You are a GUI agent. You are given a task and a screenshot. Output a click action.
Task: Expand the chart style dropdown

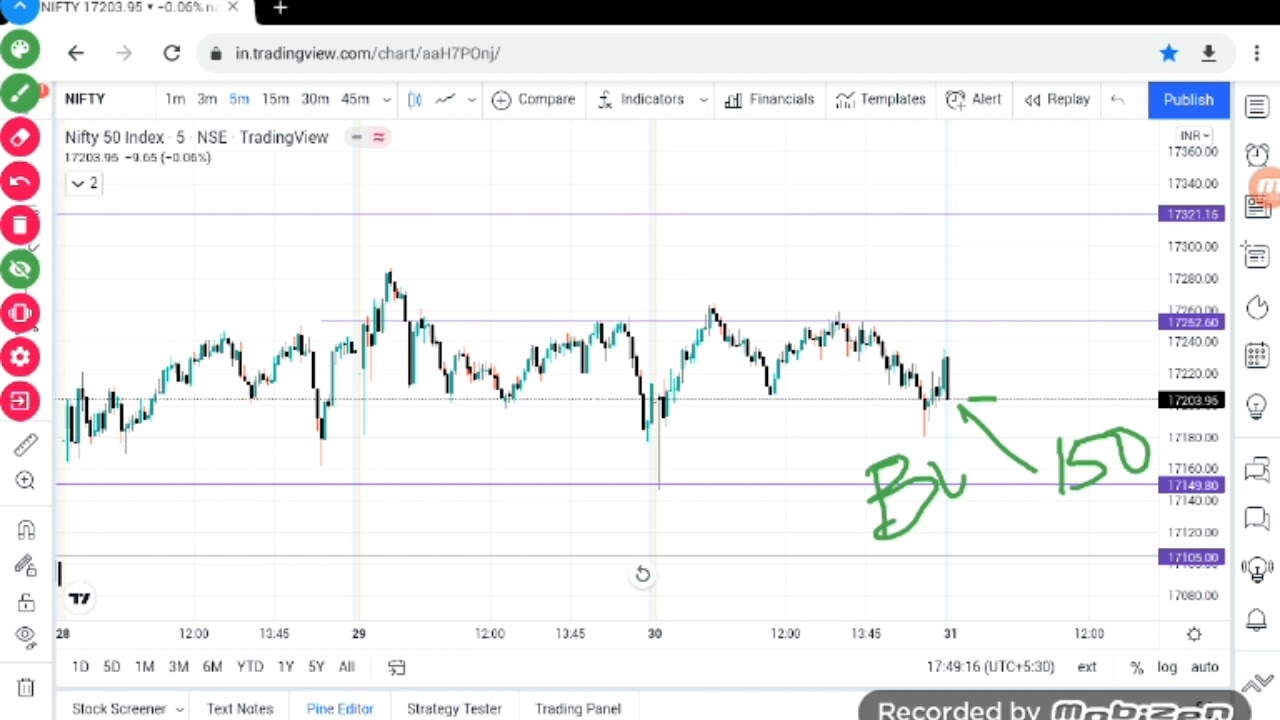click(471, 100)
